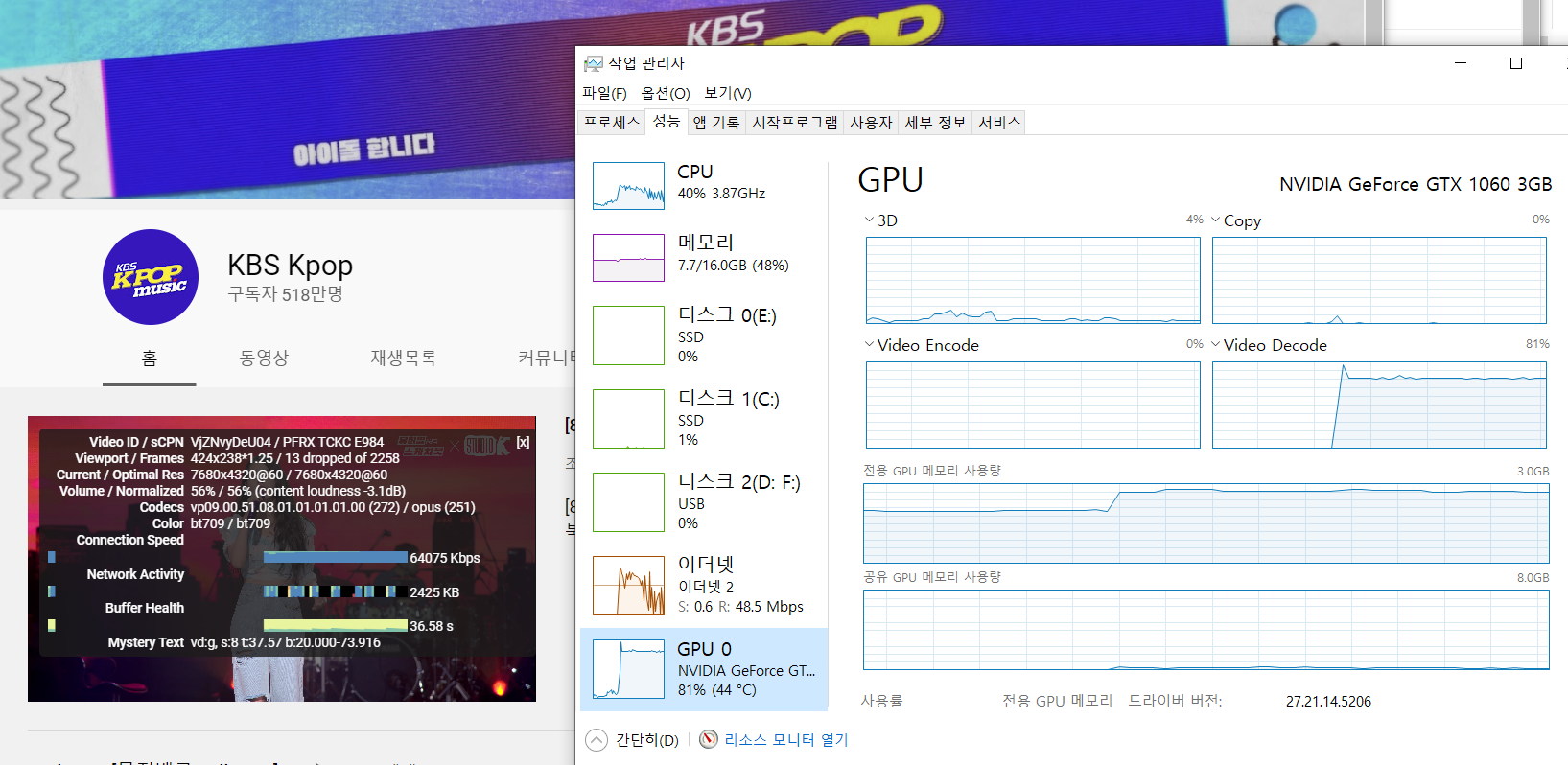Open the 보기(V) menu
This screenshot has height=765, width=1568.
[x=728, y=93]
